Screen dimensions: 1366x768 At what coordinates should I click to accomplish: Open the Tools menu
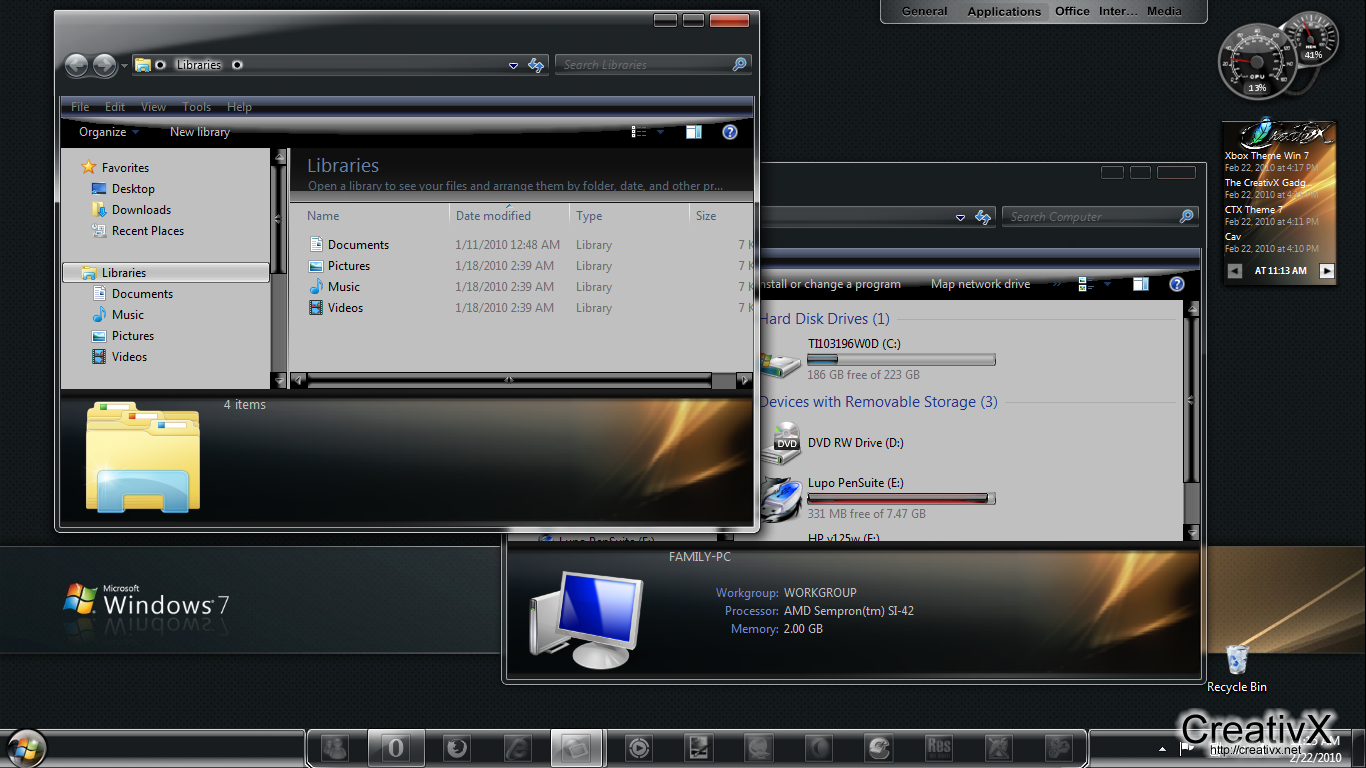[x=196, y=106]
